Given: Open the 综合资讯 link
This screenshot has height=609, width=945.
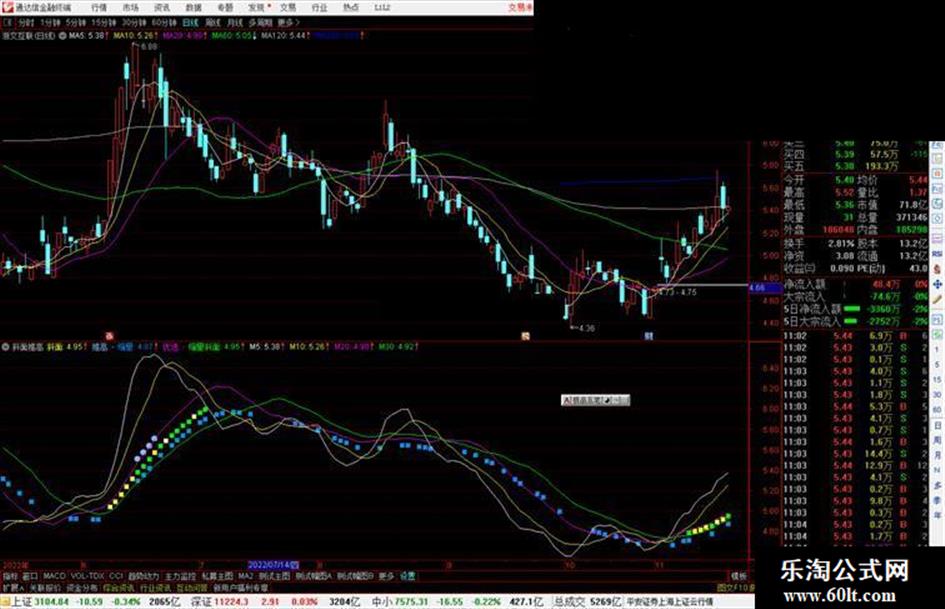Looking at the screenshot, I should pyautogui.click(x=119, y=587).
